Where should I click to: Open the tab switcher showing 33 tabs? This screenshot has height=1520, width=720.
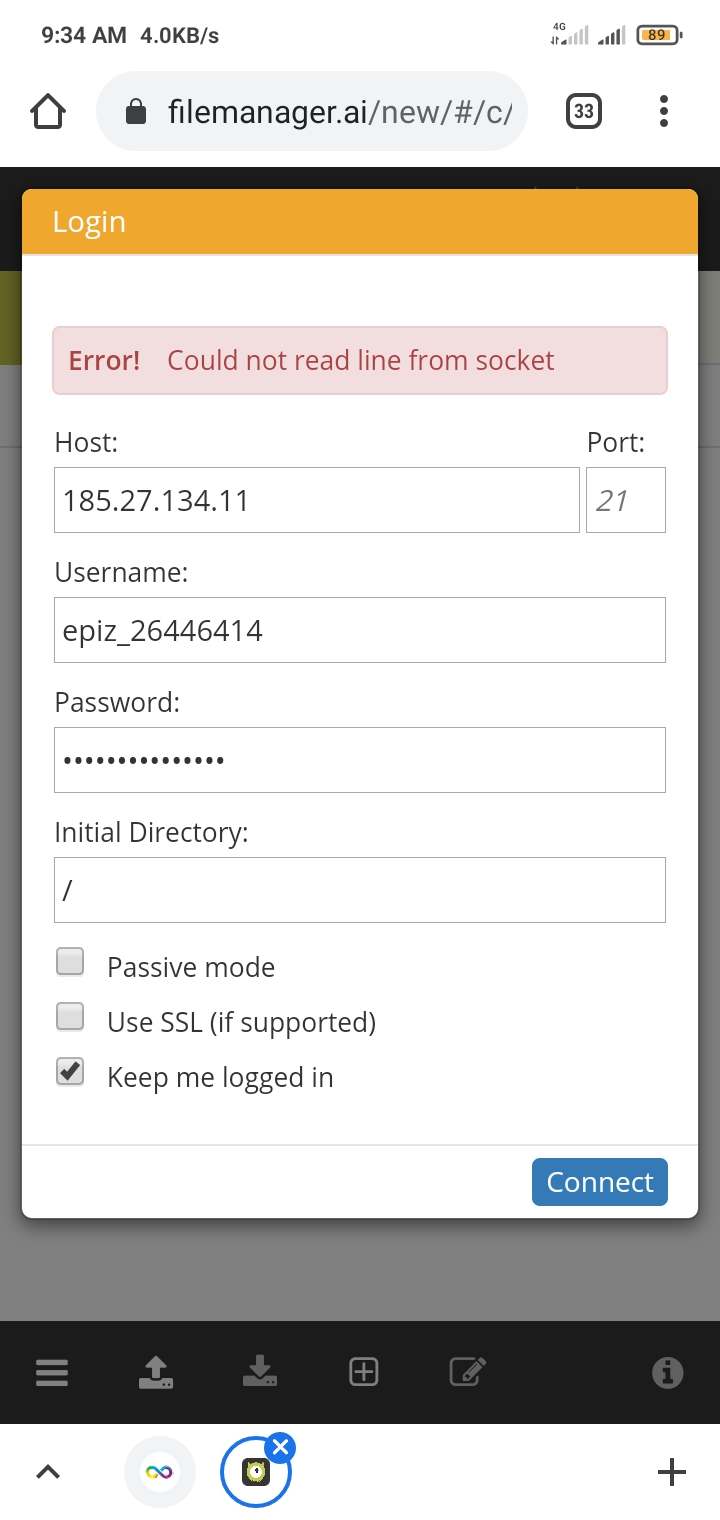tap(583, 111)
